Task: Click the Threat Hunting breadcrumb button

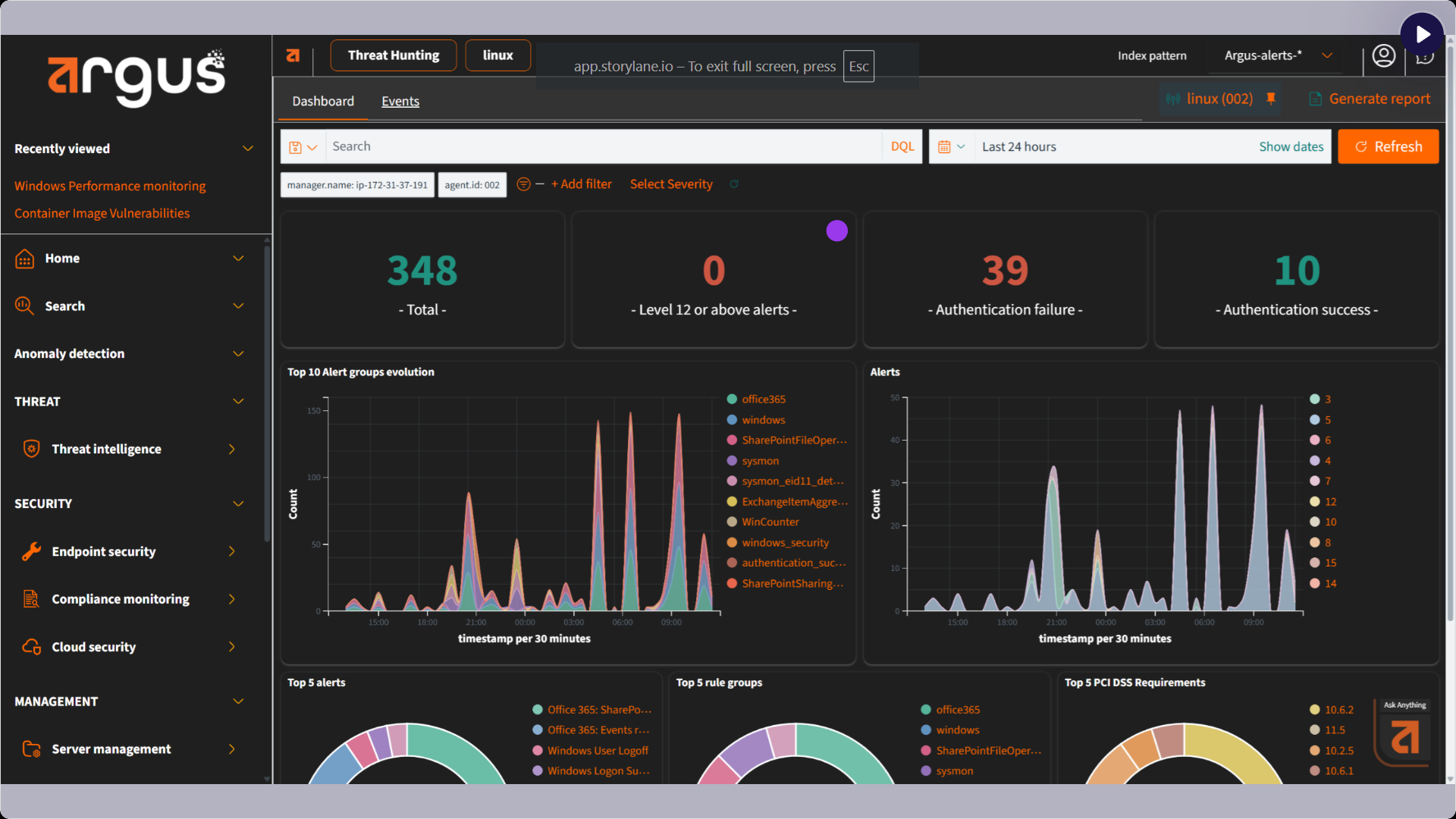Action: (394, 55)
